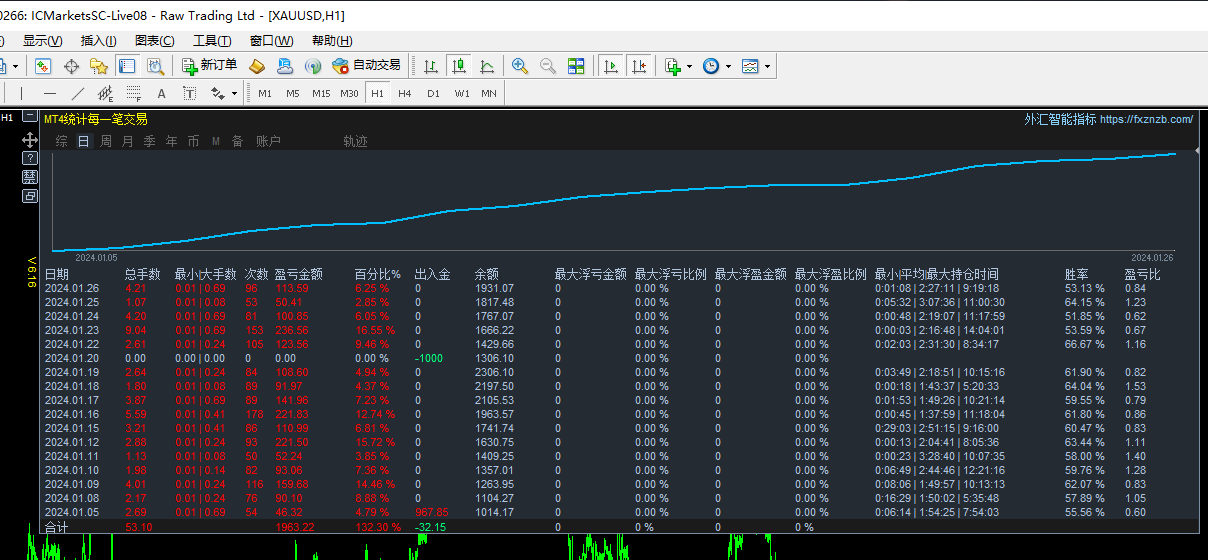Open the 插入(I) insert menu
Screen dimensions: 1208x560
(x=99, y=41)
